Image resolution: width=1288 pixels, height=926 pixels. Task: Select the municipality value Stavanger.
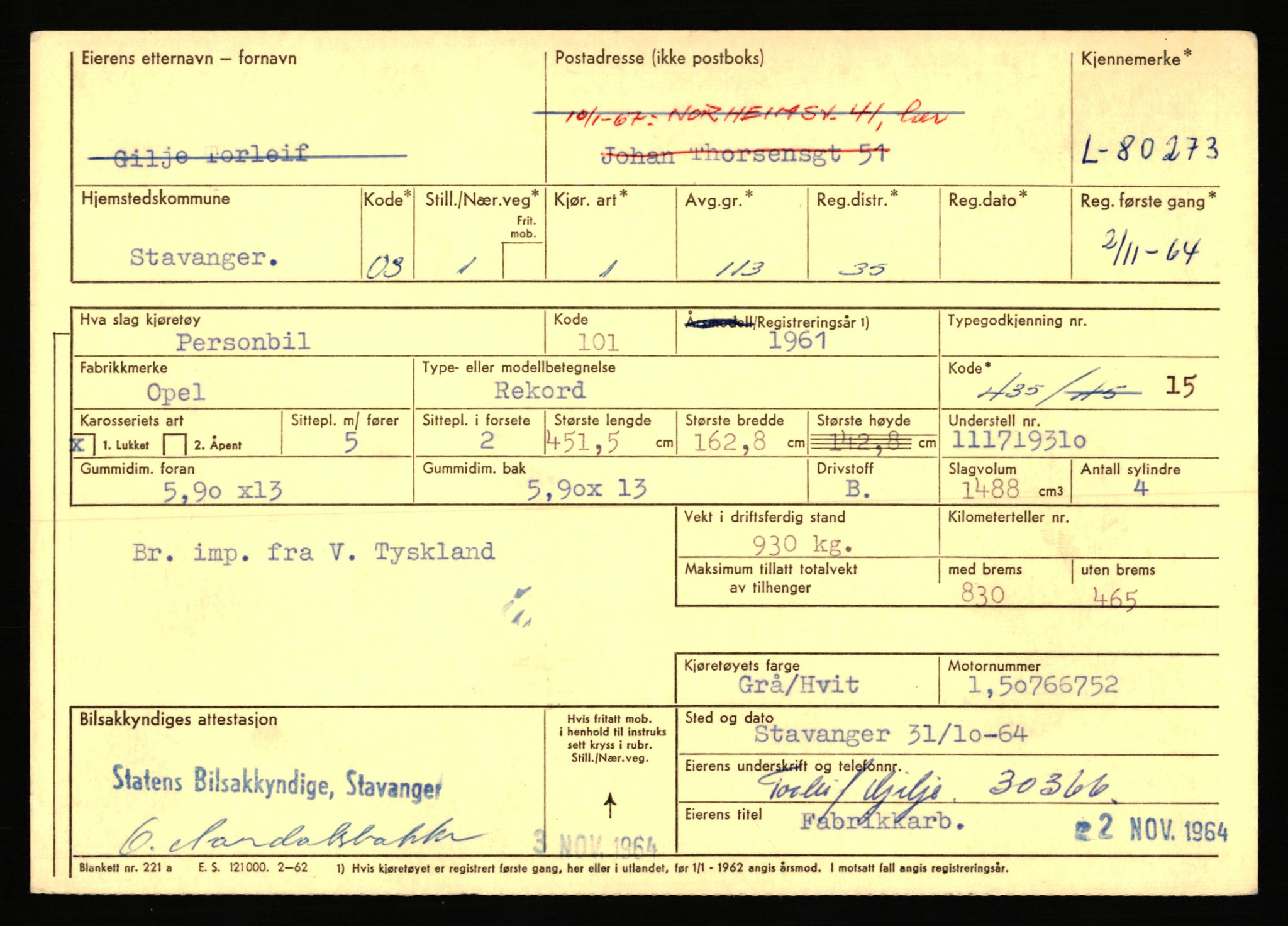click(204, 257)
